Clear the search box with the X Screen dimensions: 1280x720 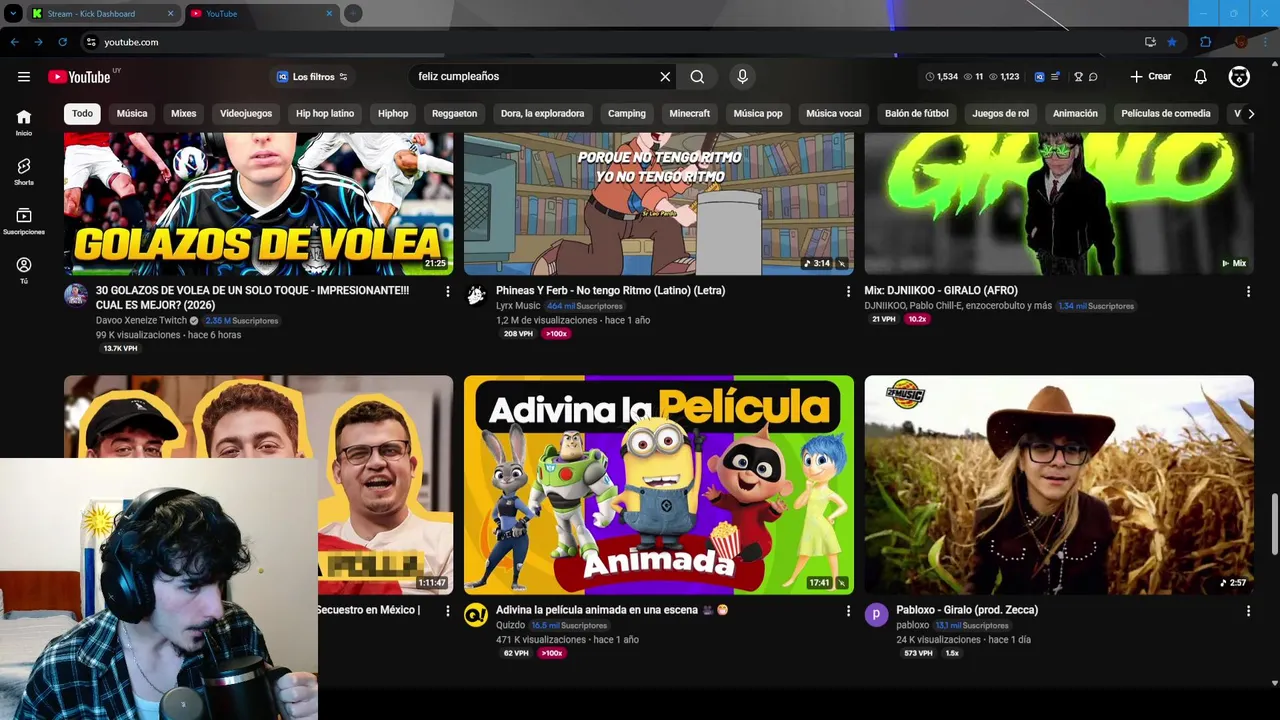(665, 76)
